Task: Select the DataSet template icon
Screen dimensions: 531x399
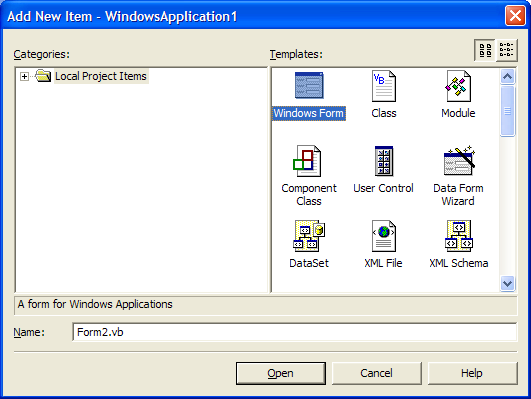Action: coord(309,236)
